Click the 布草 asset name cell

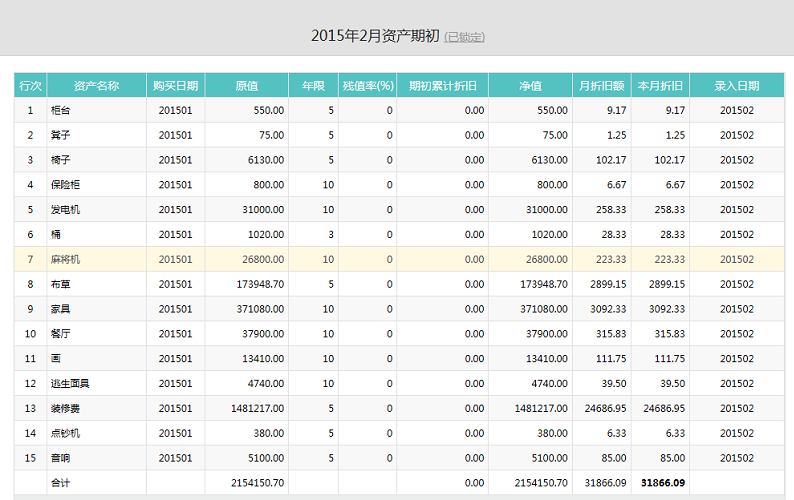61,284
